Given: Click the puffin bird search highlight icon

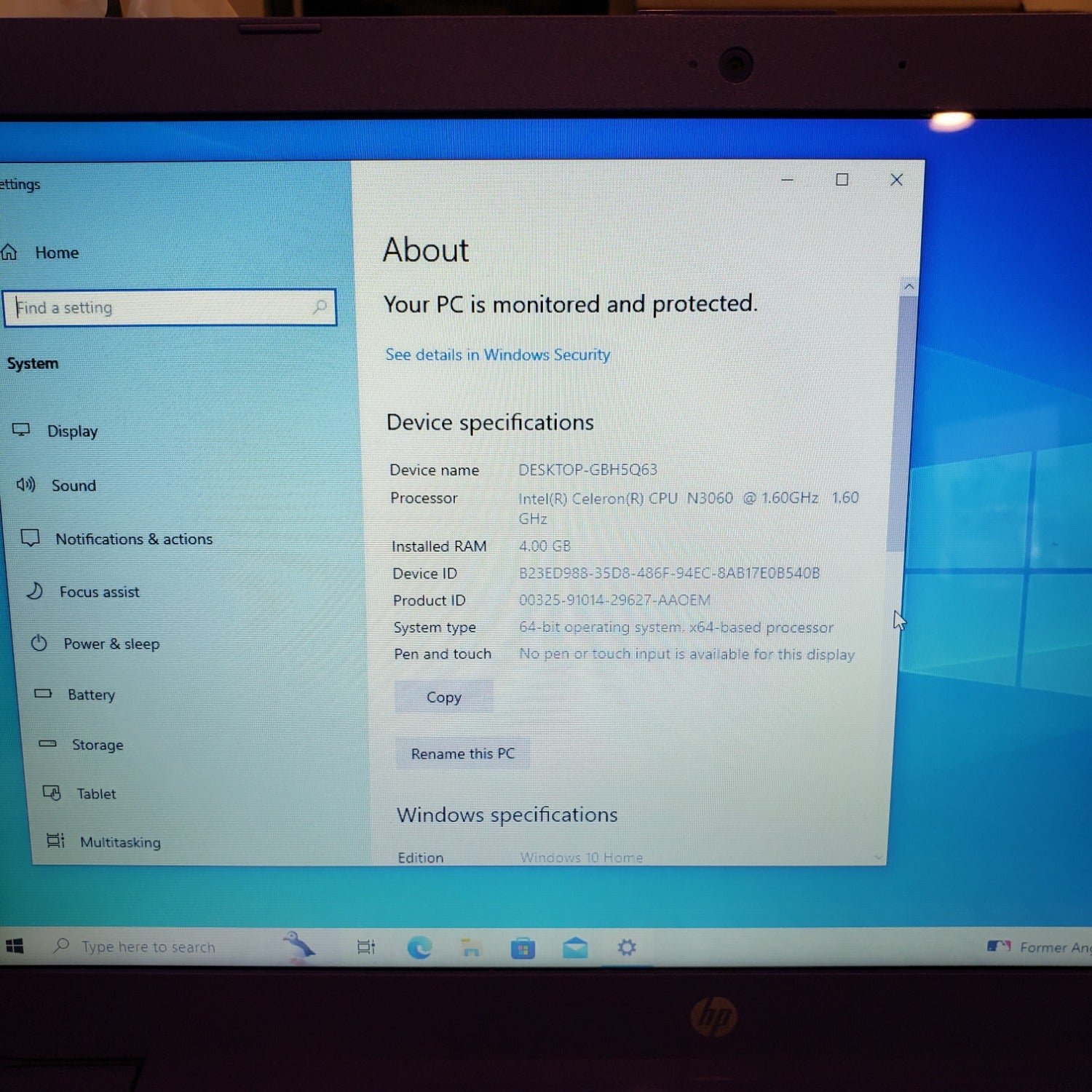Looking at the screenshot, I should point(298,946).
